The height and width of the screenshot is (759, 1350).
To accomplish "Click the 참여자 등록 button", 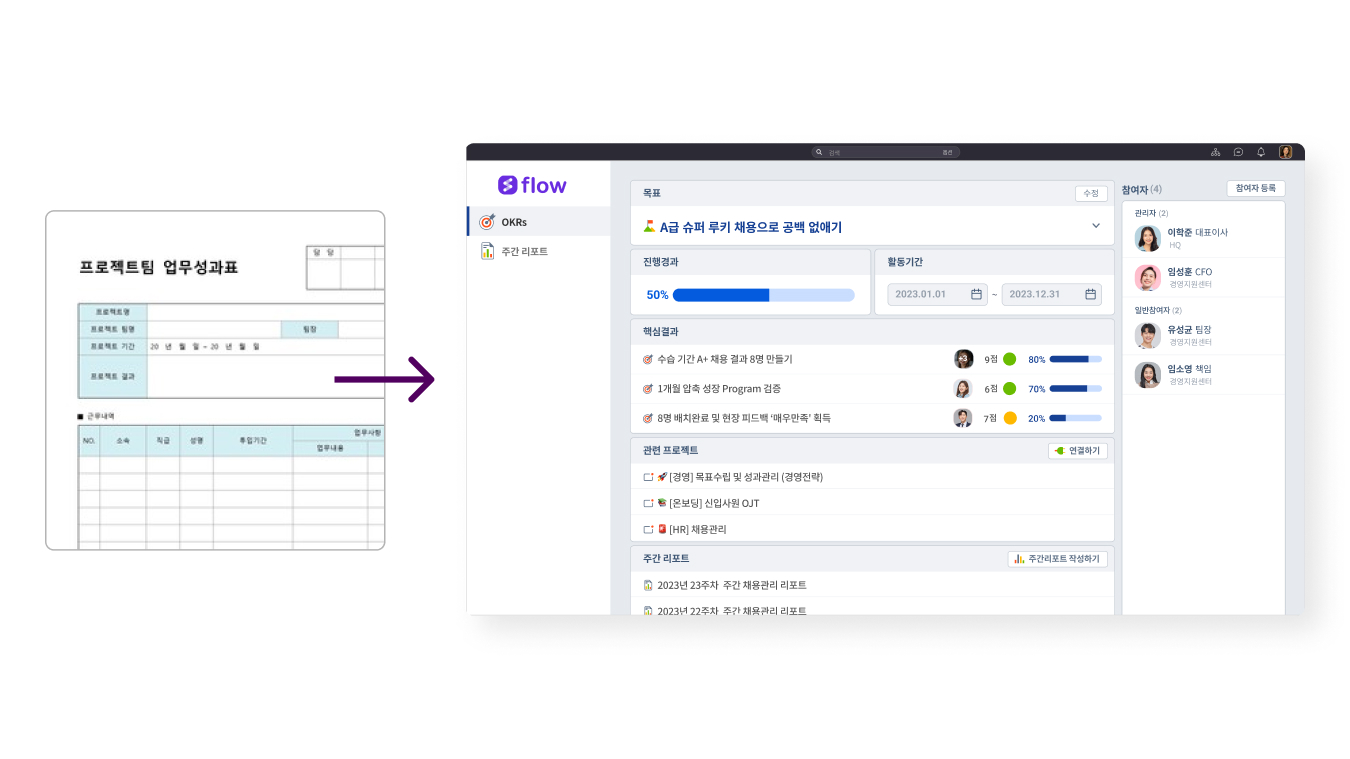I will [1255, 188].
